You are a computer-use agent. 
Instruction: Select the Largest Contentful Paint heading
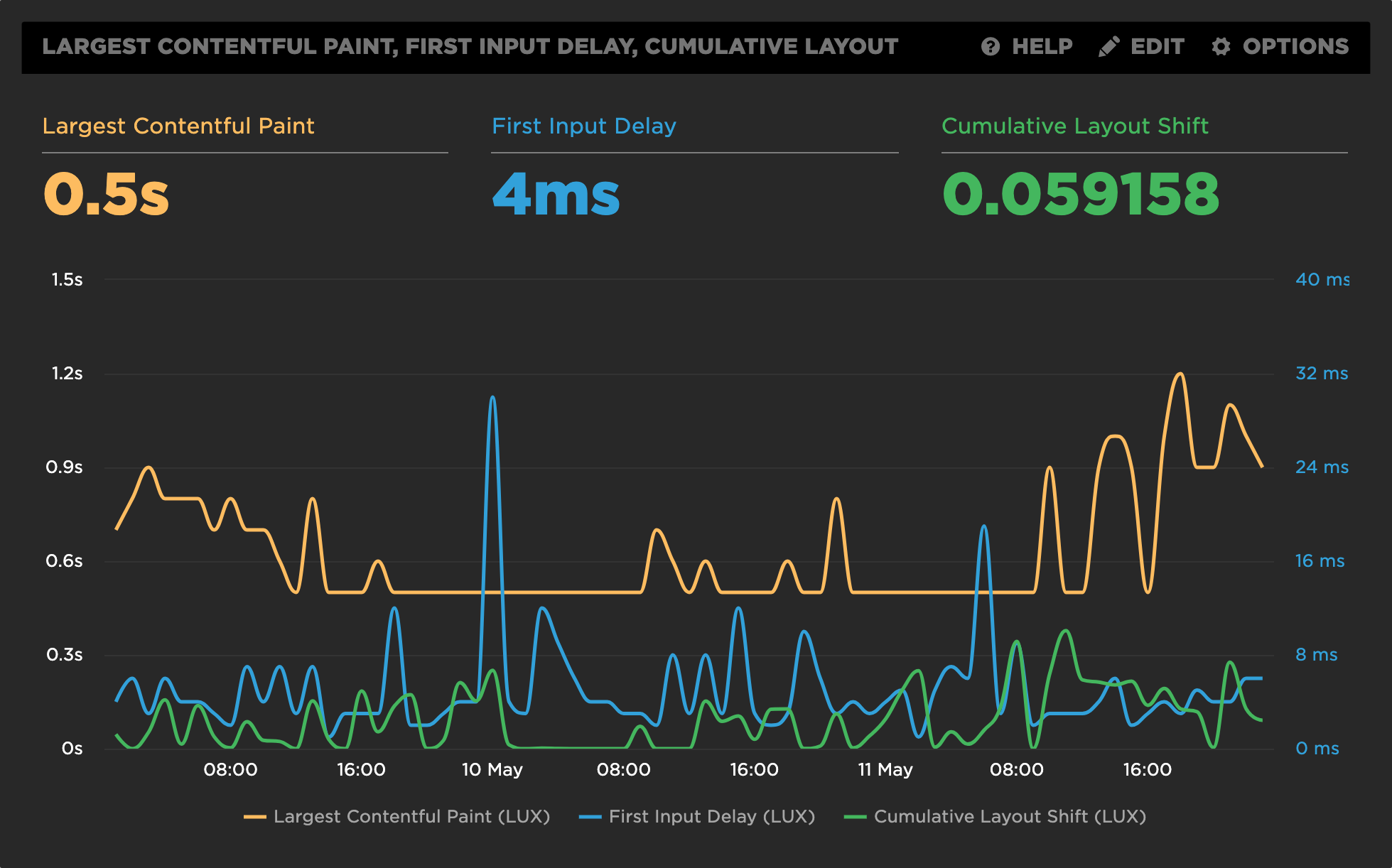tap(178, 126)
